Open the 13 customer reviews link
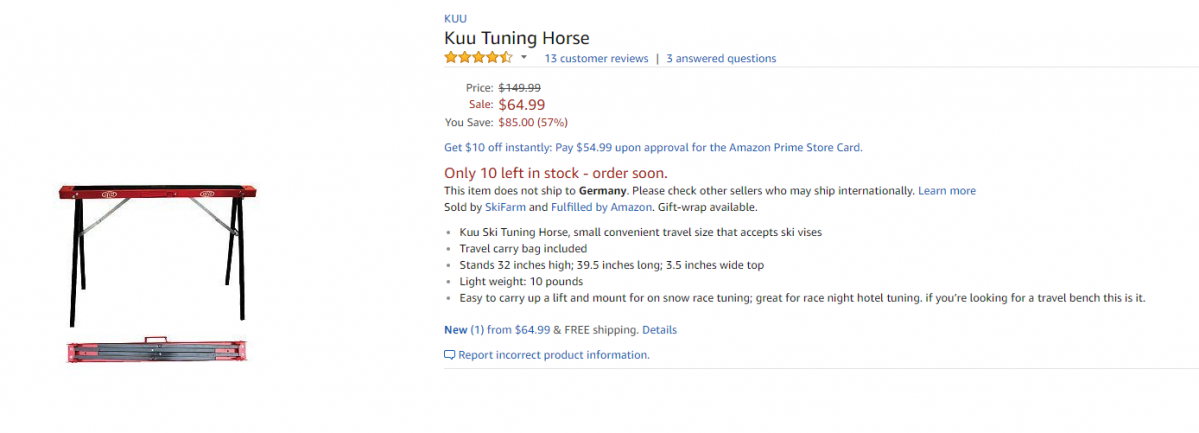 (x=596, y=58)
